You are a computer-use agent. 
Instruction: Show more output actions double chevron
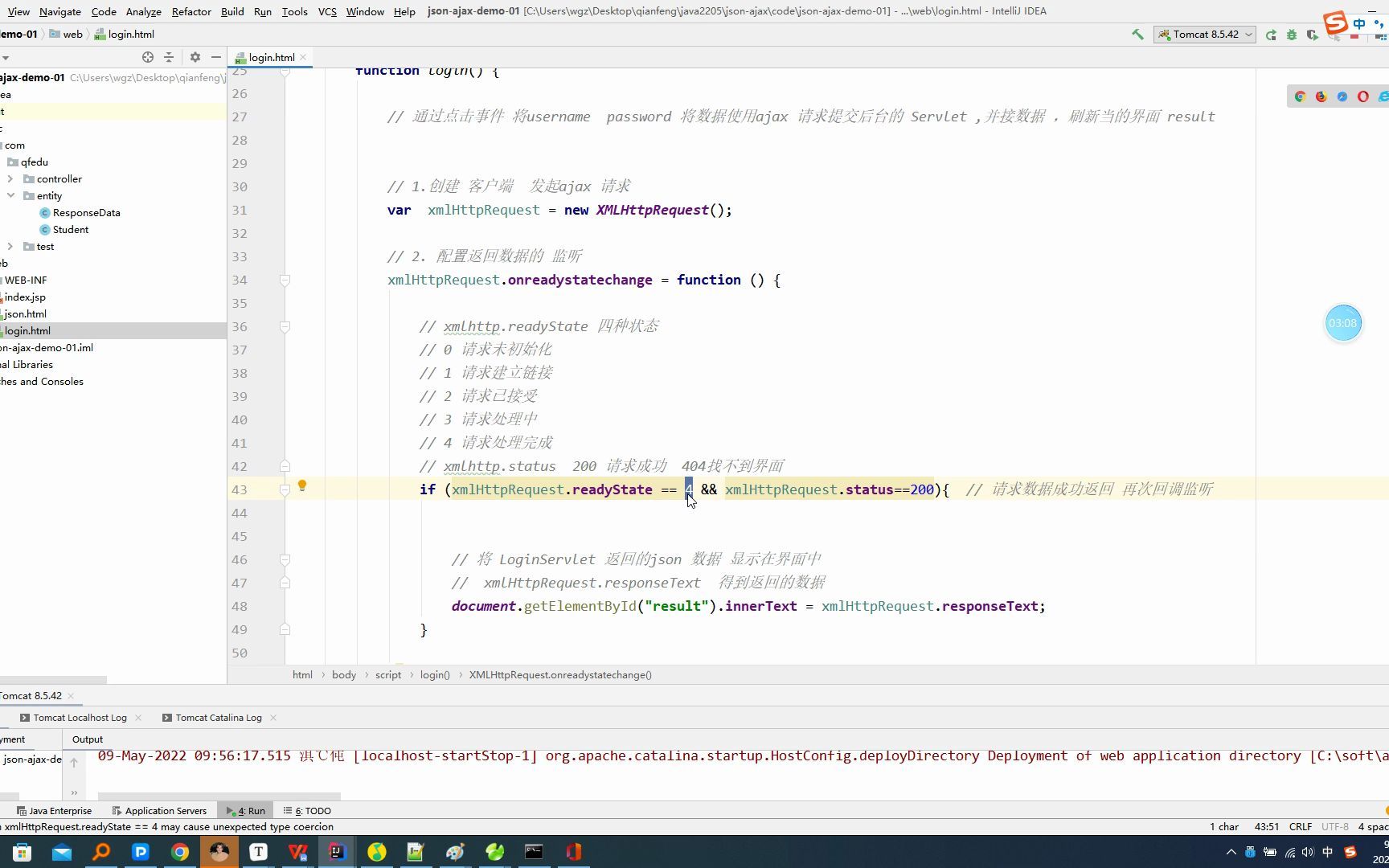point(74,792)
